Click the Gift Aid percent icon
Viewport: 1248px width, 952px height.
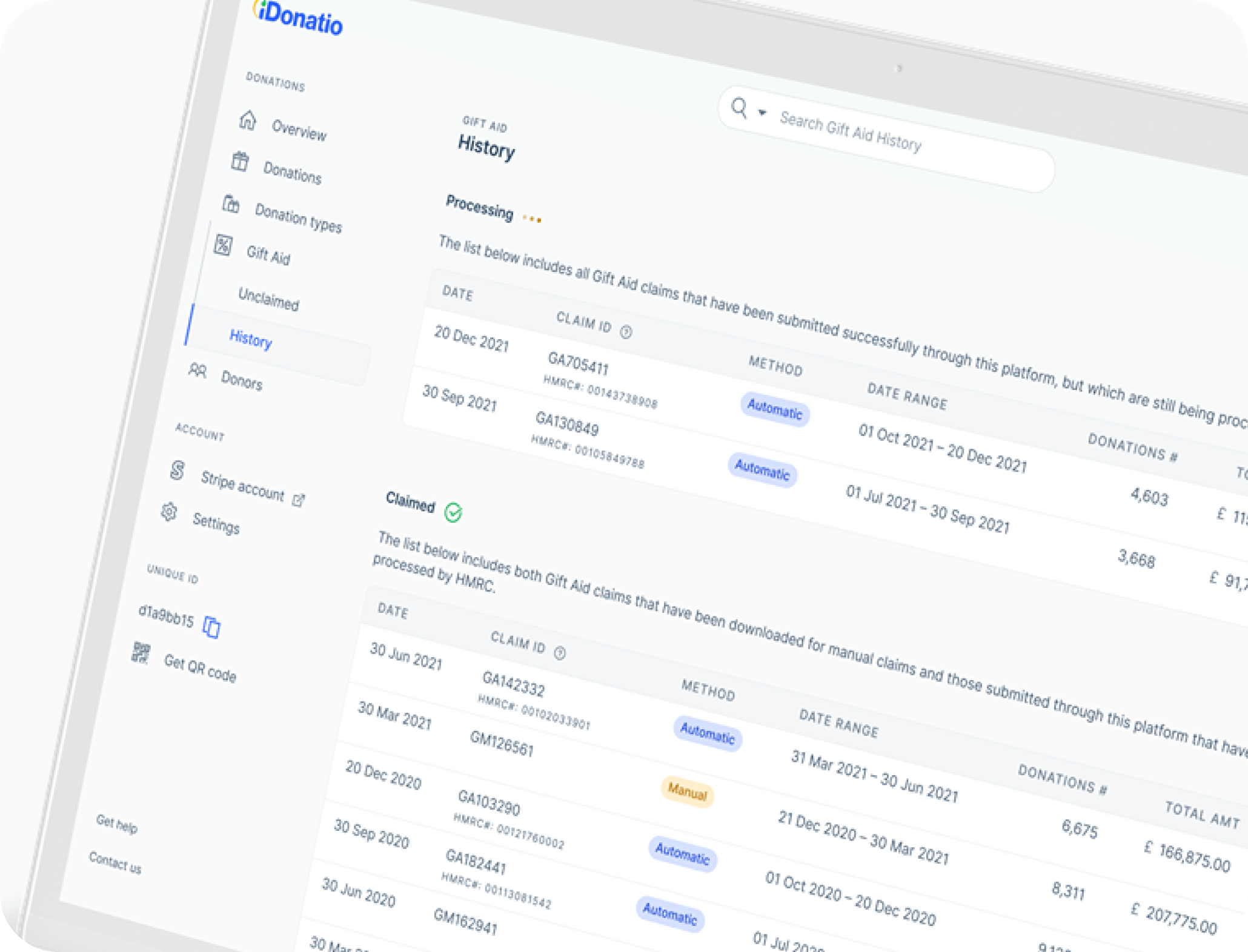point(222,245)
